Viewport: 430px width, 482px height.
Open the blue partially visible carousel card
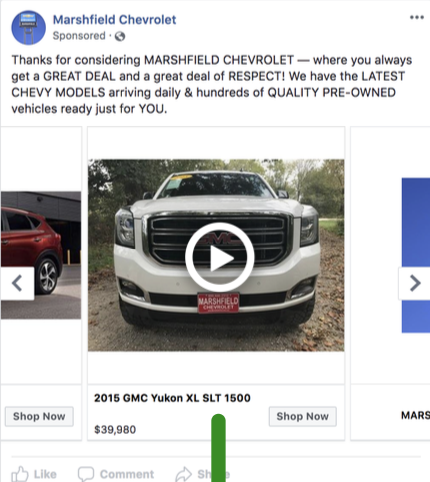(x=416, y=255)
